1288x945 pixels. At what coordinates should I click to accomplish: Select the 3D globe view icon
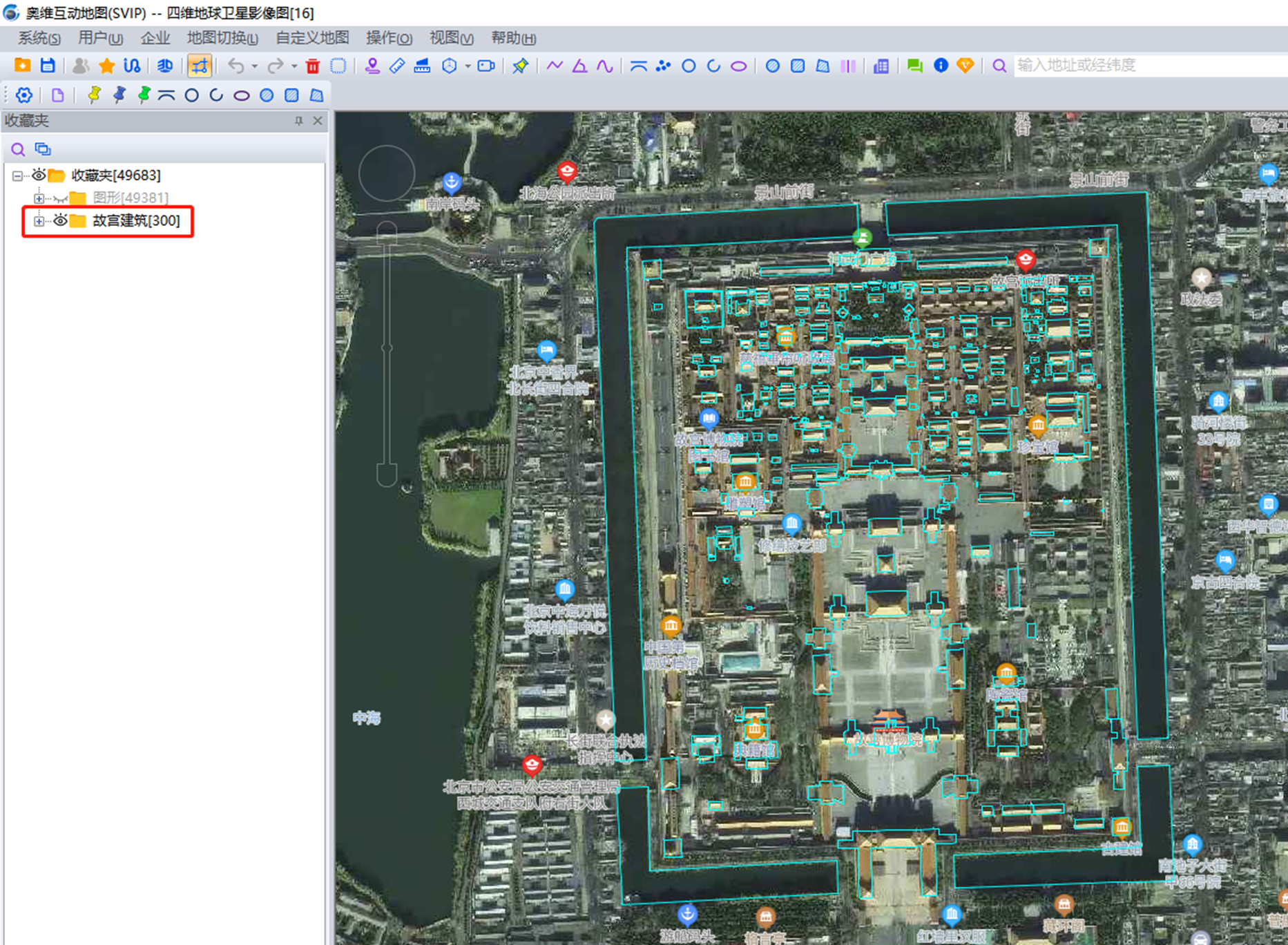[x=164, y=66]
